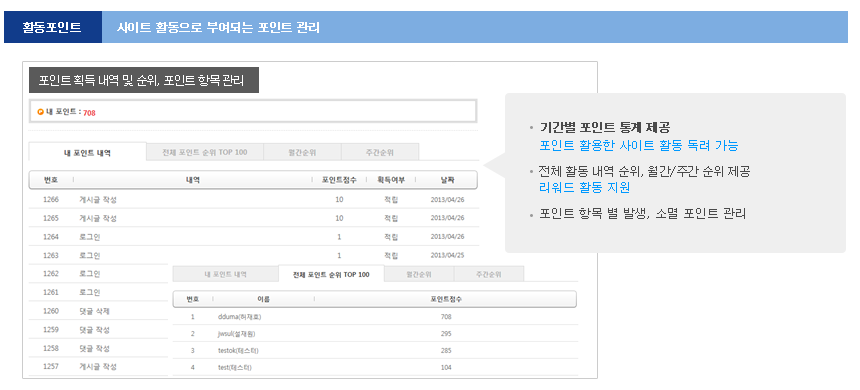Click 로그인 in row 1261
This screenshot has width=860, height=390.
[x=89, y=292]
